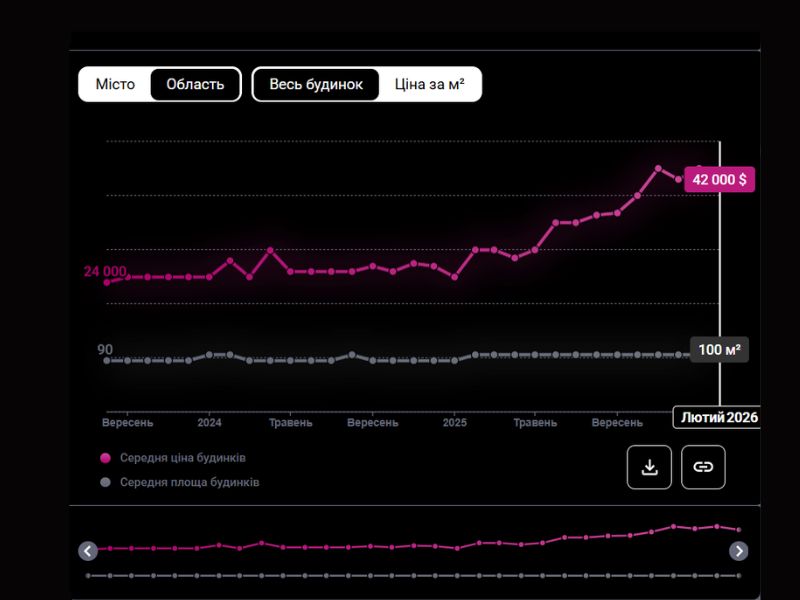Click the gray legend dot for average area
Viewport: 800px width, 600px height.
[106, 482]
